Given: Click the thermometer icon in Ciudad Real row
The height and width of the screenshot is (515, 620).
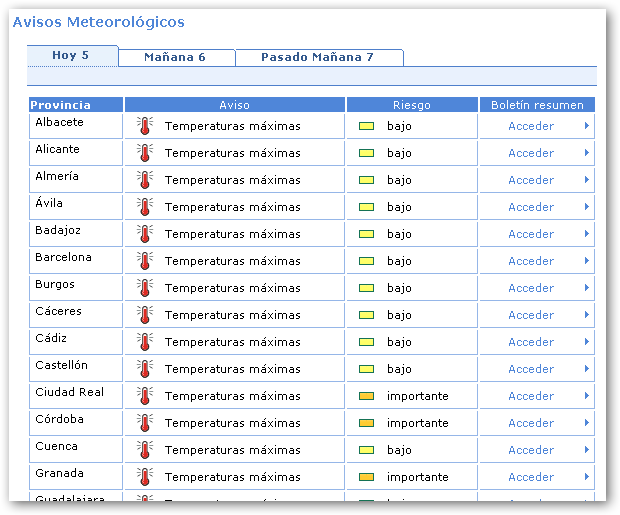Looking at the screenshot, I should coord(145,396).
